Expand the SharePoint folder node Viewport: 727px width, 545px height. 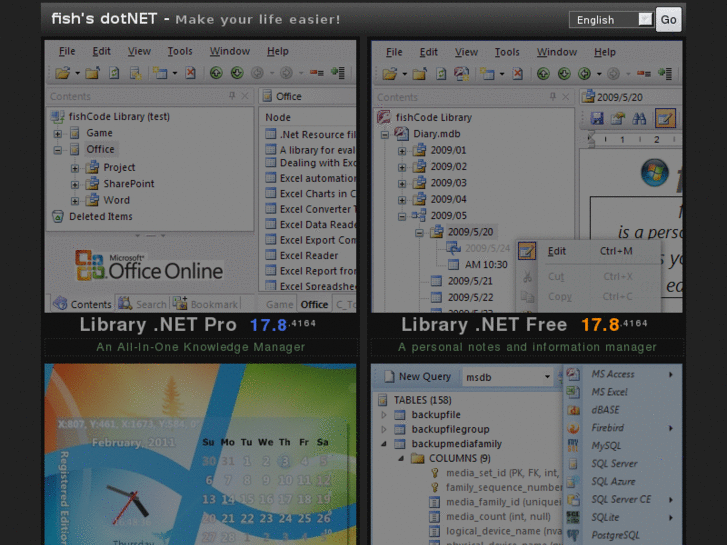(75, 185)
